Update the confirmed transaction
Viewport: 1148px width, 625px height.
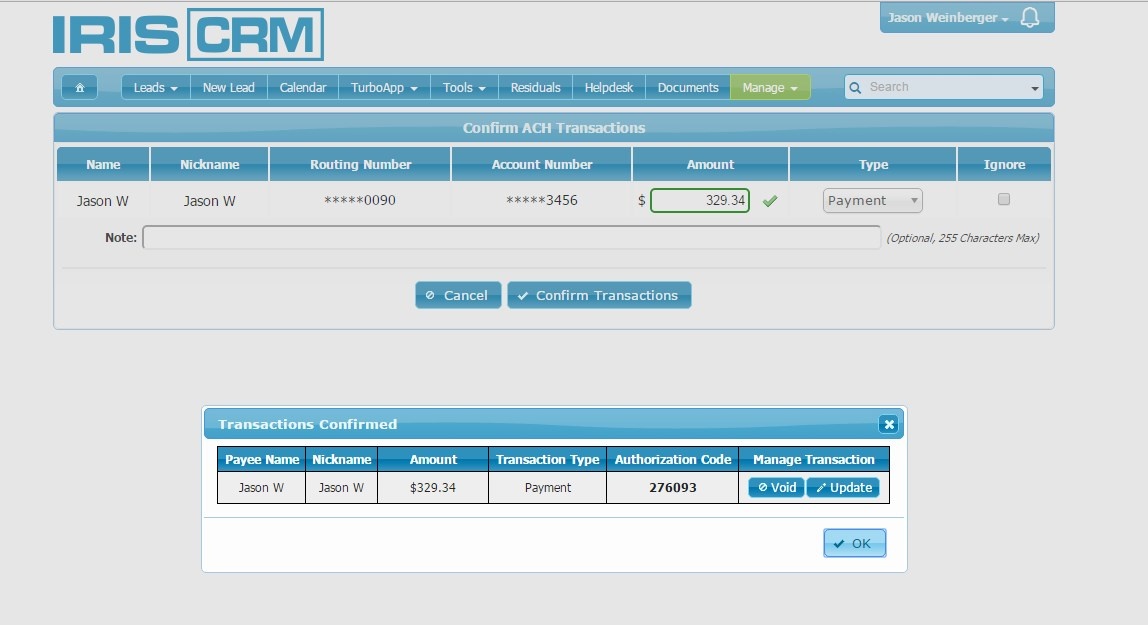[x=843, y=488]
